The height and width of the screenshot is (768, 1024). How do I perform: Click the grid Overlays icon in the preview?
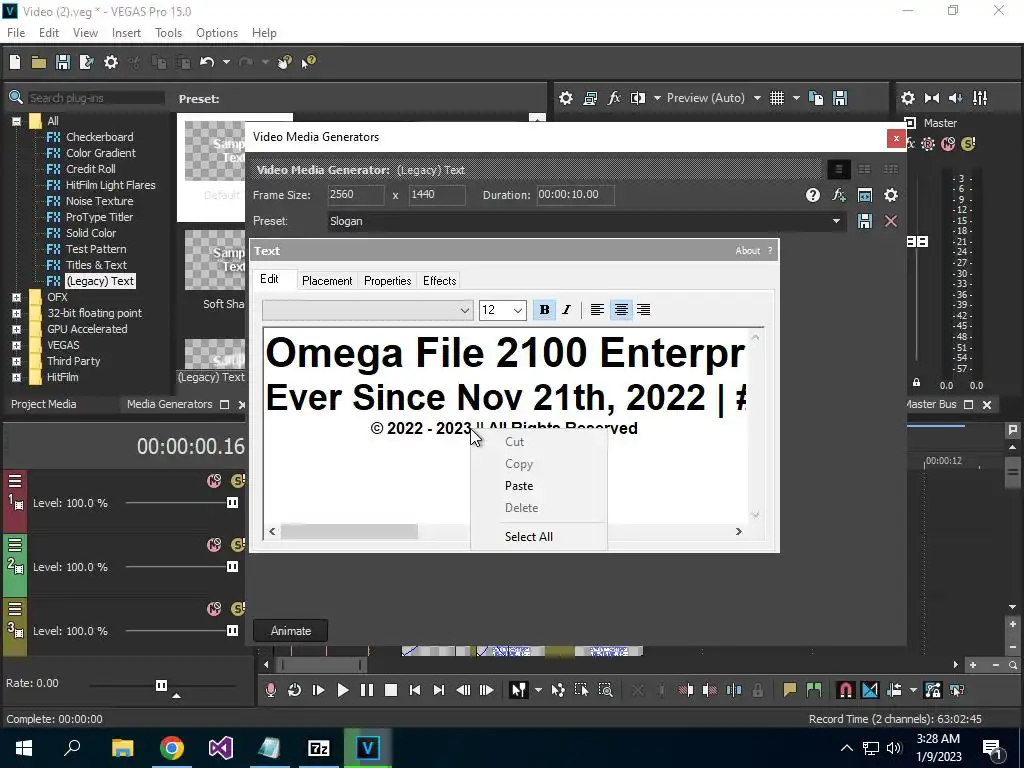[776, 98]
